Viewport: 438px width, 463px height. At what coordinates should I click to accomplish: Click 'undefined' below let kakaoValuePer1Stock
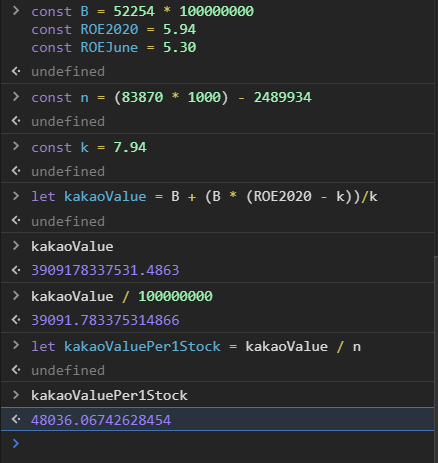tap(68, 370)
